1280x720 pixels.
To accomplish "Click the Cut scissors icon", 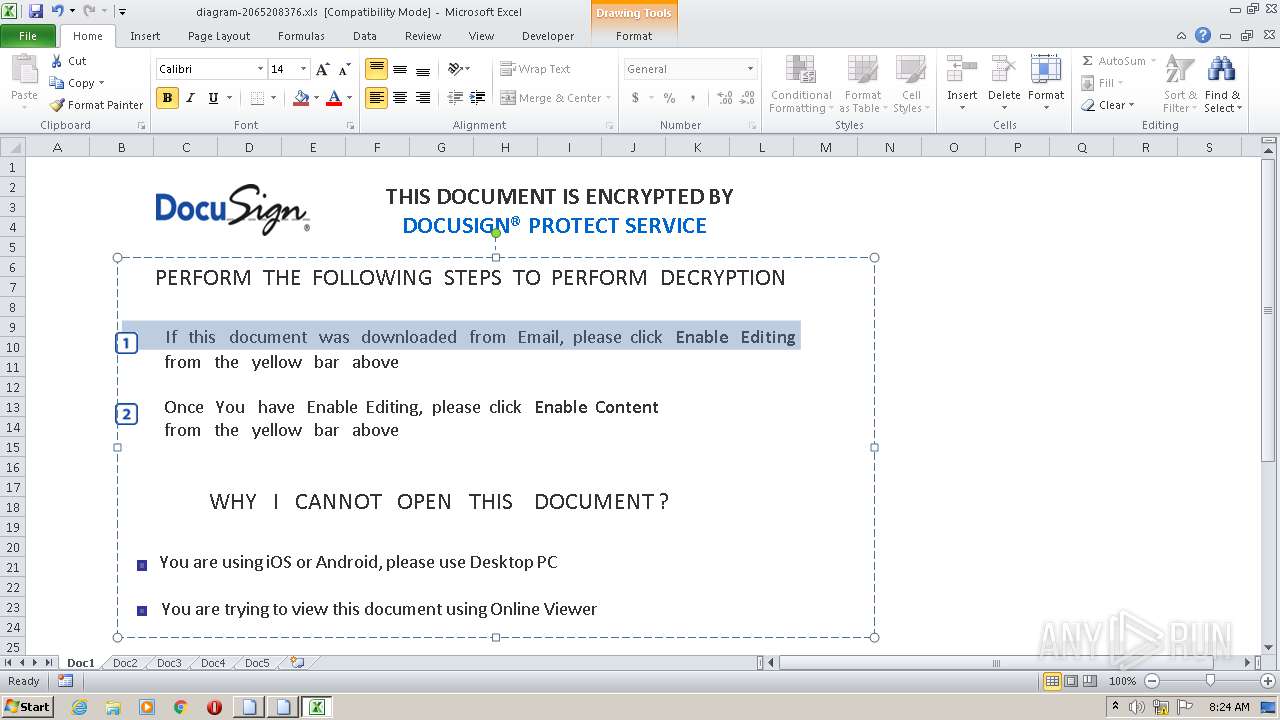I will (x=56, y=61).
